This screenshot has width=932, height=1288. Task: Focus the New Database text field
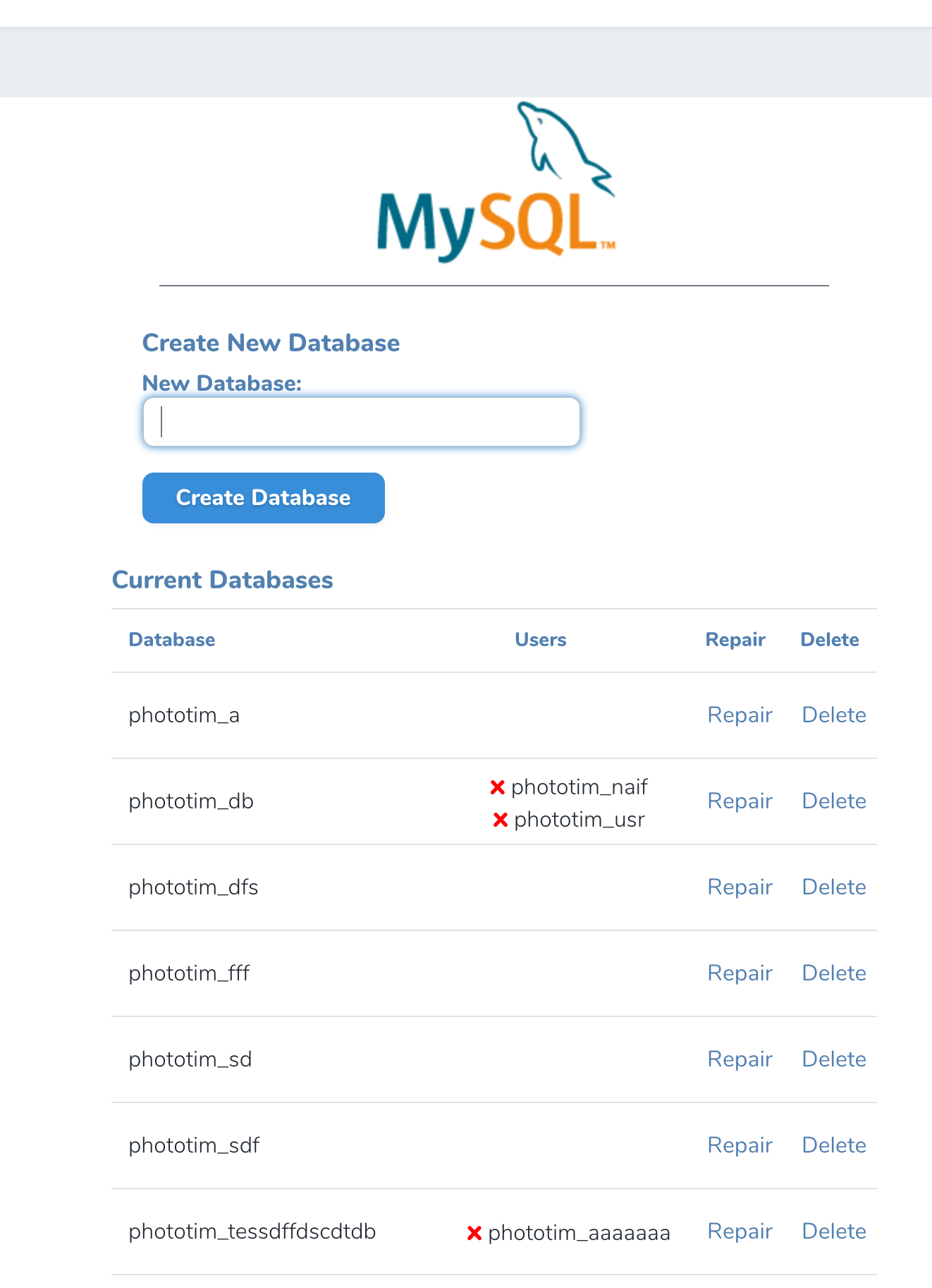(x=361, y=422)
